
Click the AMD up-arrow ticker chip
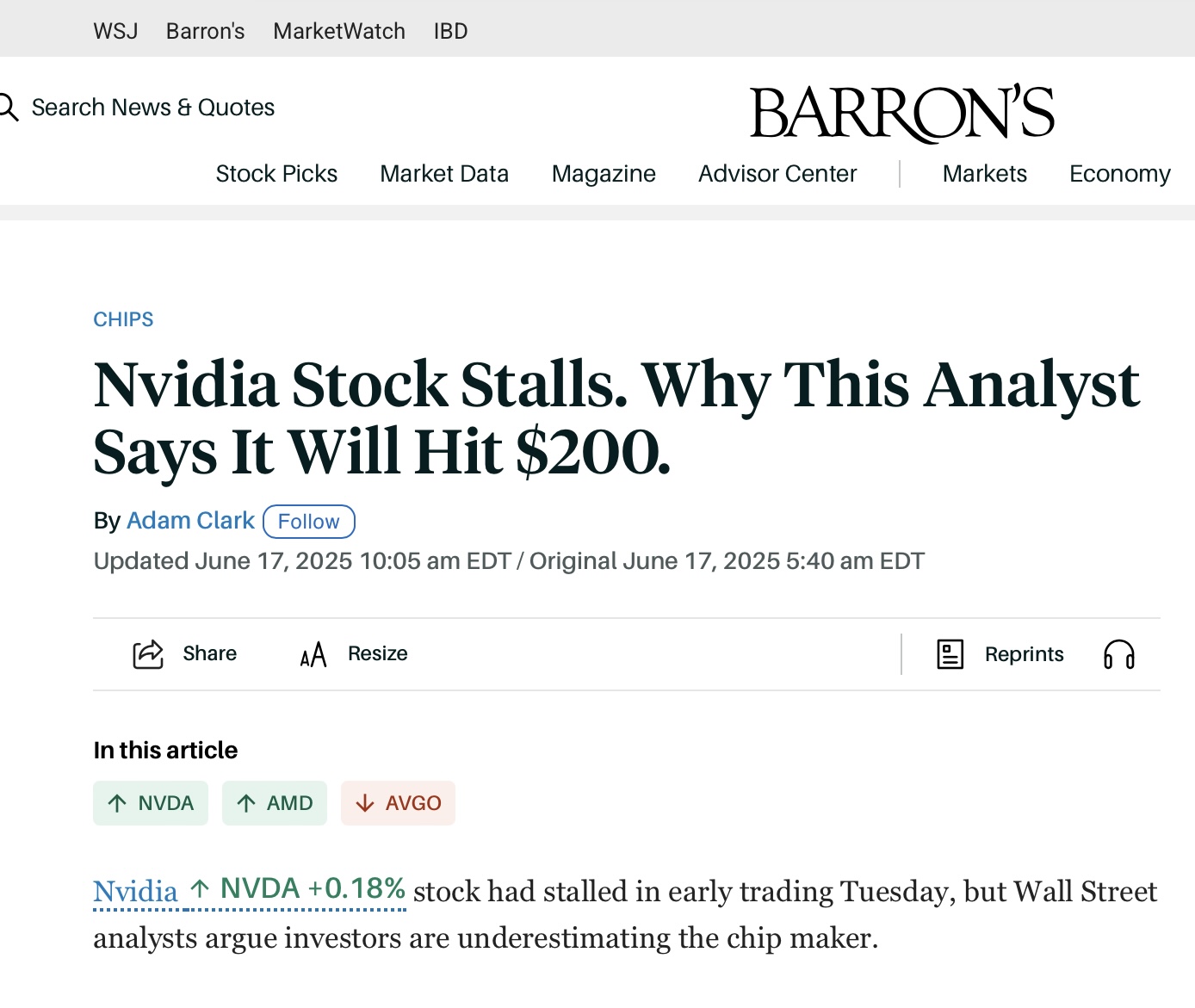click(x=275, y=803)
